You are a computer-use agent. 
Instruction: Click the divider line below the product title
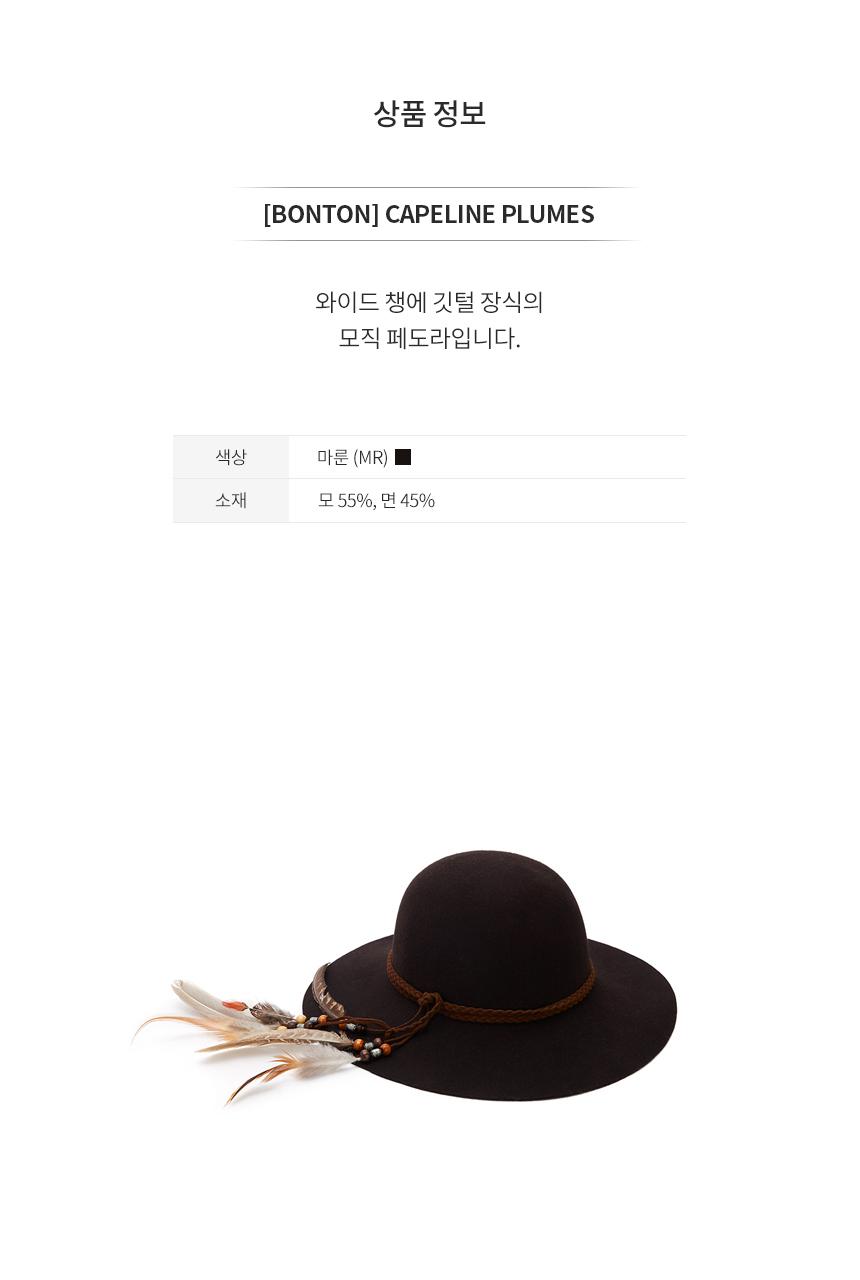click(435, 240)
